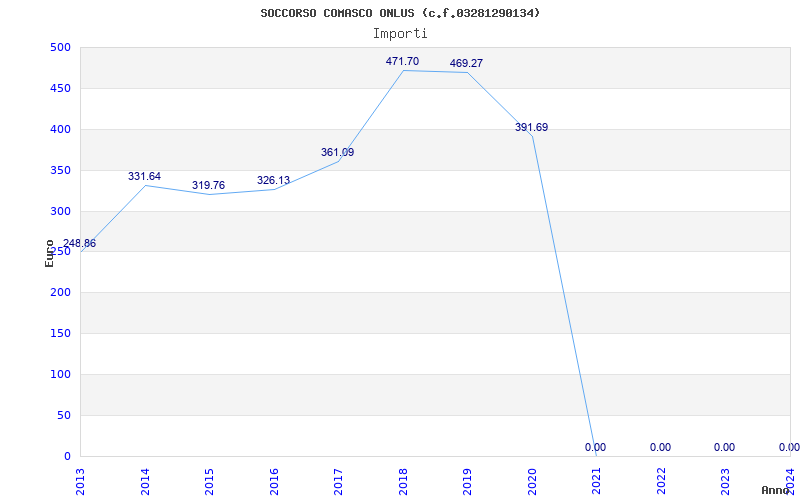Click the 400 y-axis tick label
This screenshot has width=800, height=500.
click(60, 130)
